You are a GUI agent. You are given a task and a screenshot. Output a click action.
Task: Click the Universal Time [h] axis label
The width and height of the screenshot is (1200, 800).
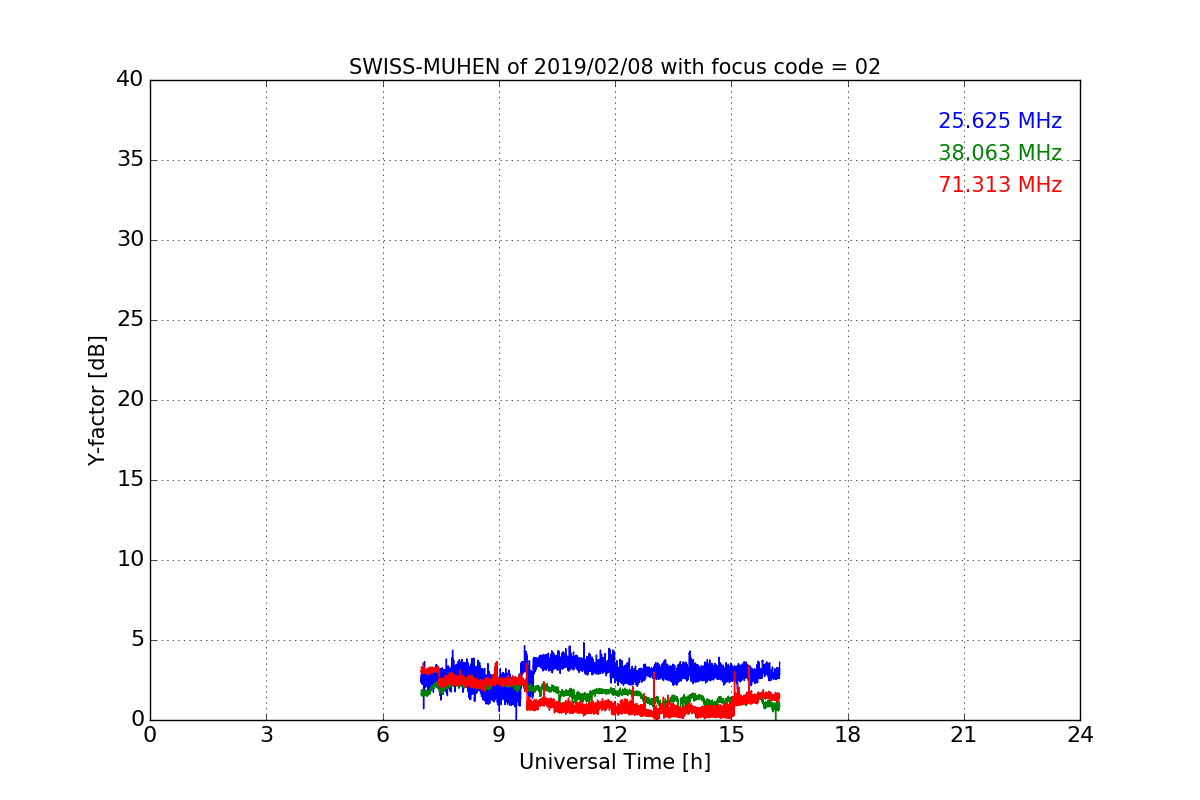(x=614, y=762)
